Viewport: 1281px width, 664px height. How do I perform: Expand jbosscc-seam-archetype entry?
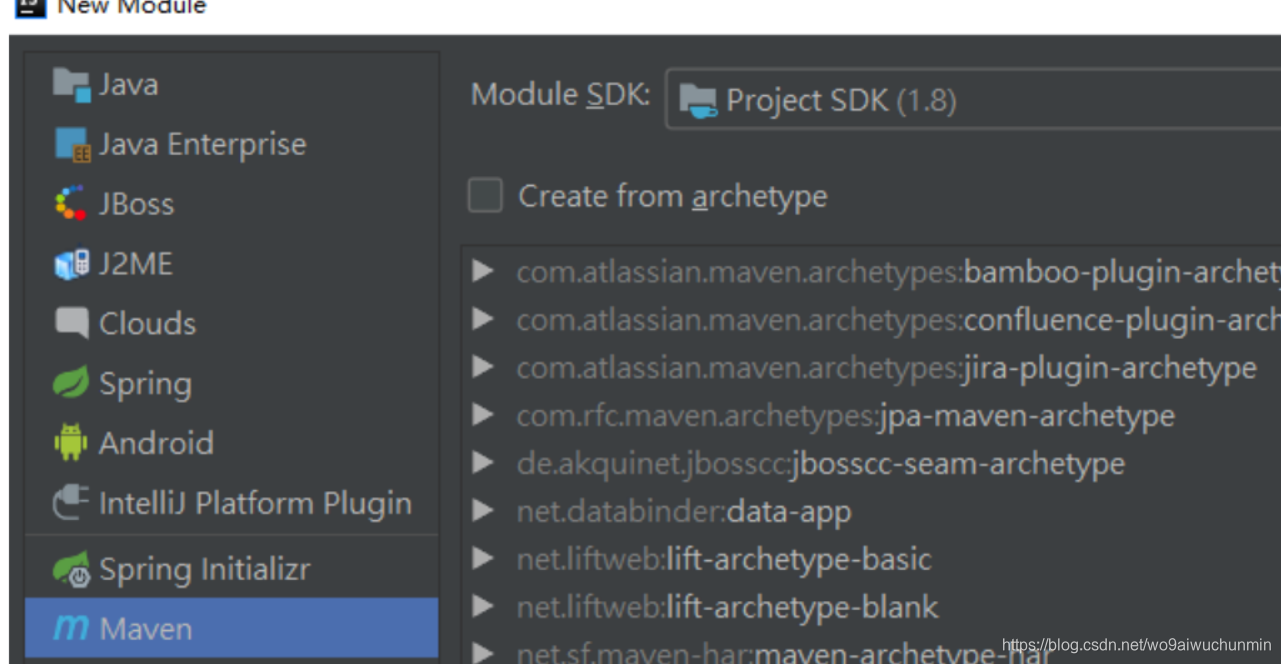[484, 463]
